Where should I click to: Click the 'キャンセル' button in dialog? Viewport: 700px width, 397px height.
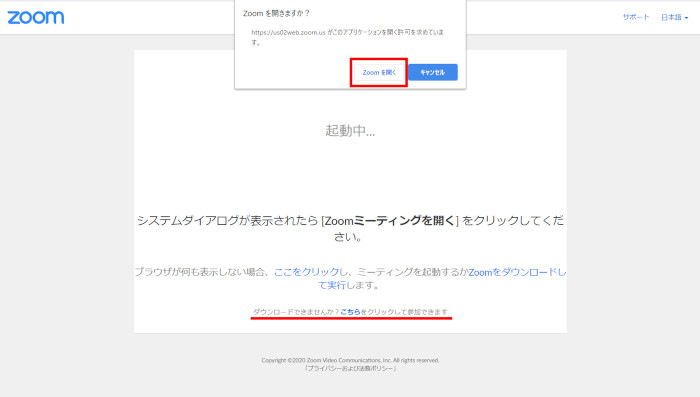433,72
